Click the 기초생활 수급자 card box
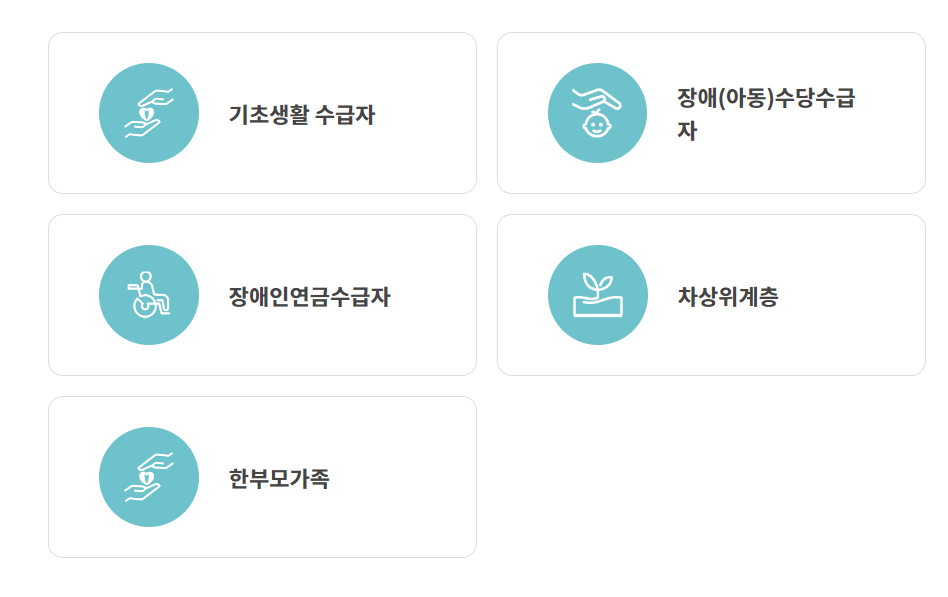The image size is (948, 597). 262,113
